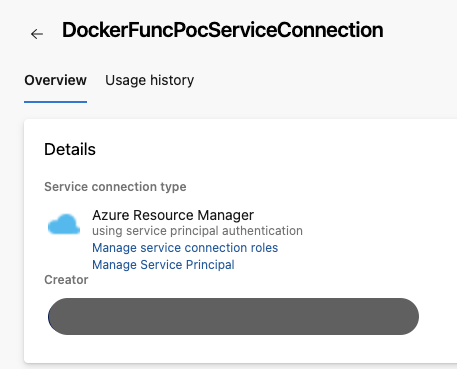Click the Creator field label
The width and height of the screenshot is (457, 369).
coord(66,280)
